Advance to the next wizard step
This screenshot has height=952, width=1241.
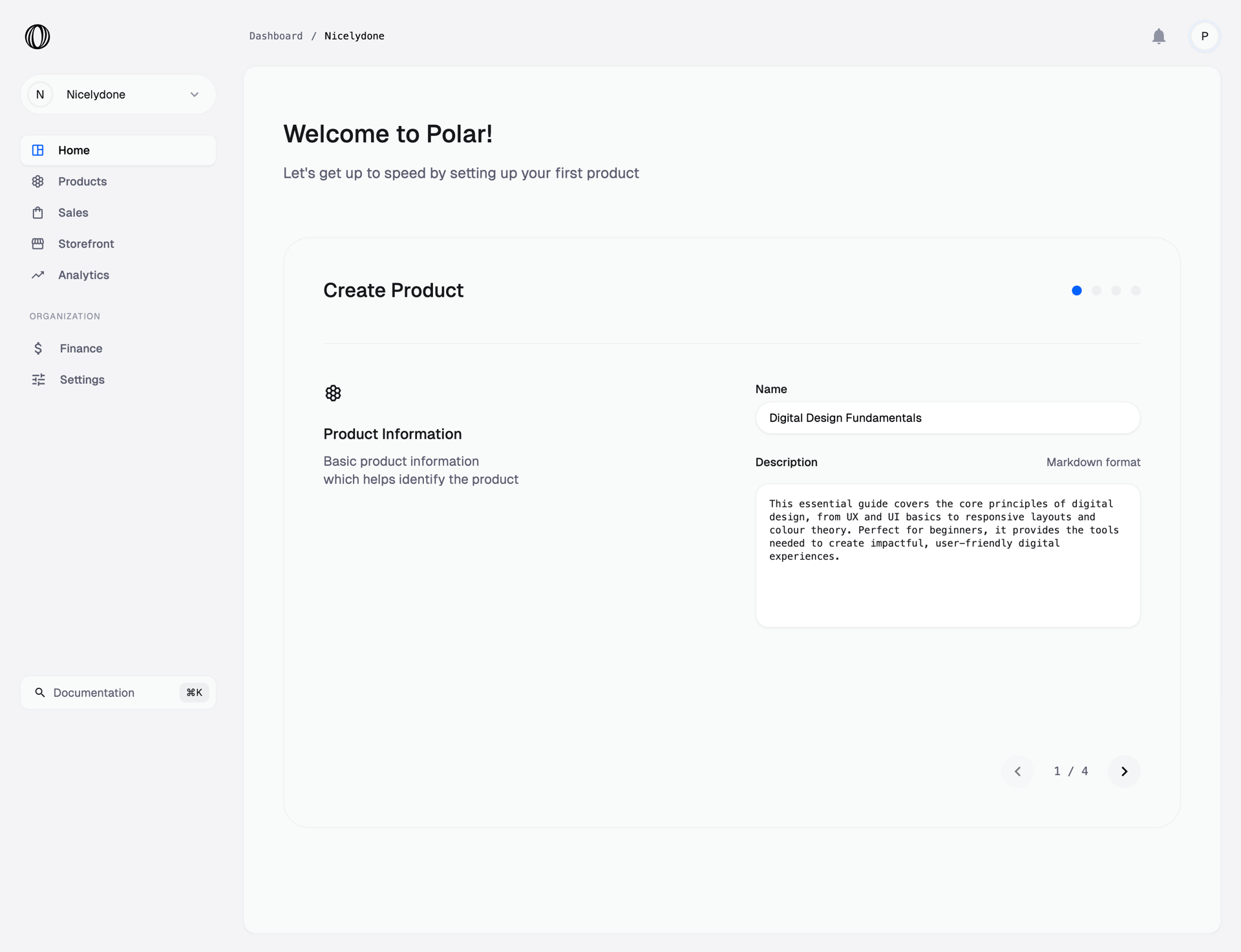(1124, 771)
